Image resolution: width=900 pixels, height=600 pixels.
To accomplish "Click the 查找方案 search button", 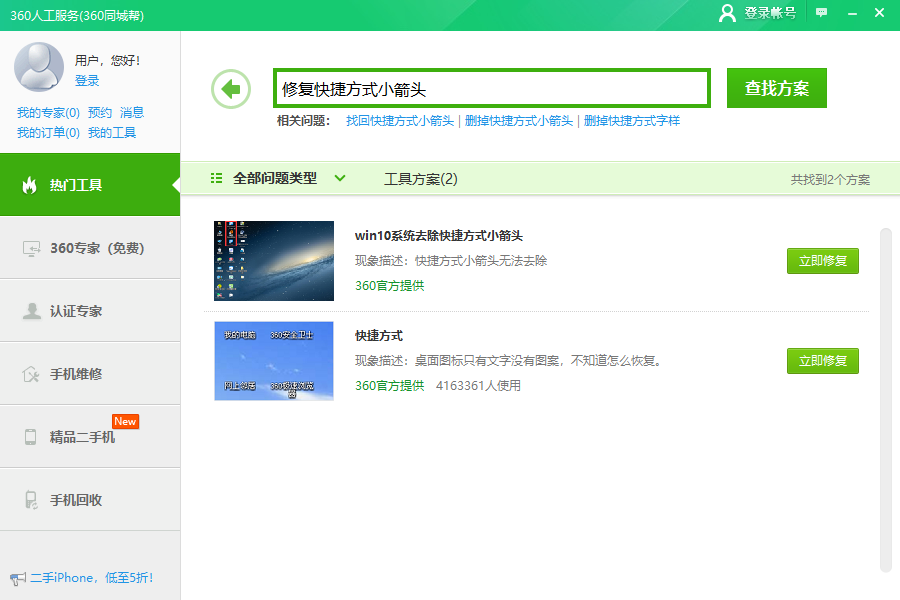I will click(x=776, y=88).
